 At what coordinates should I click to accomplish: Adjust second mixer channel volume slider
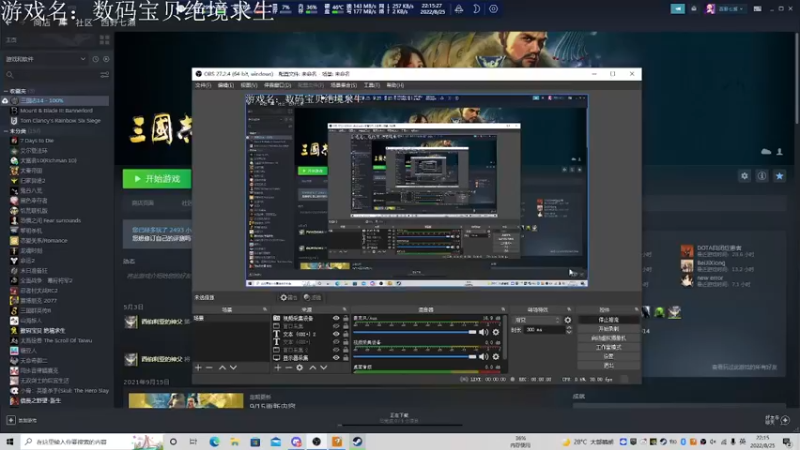click(x=415, y=357)
